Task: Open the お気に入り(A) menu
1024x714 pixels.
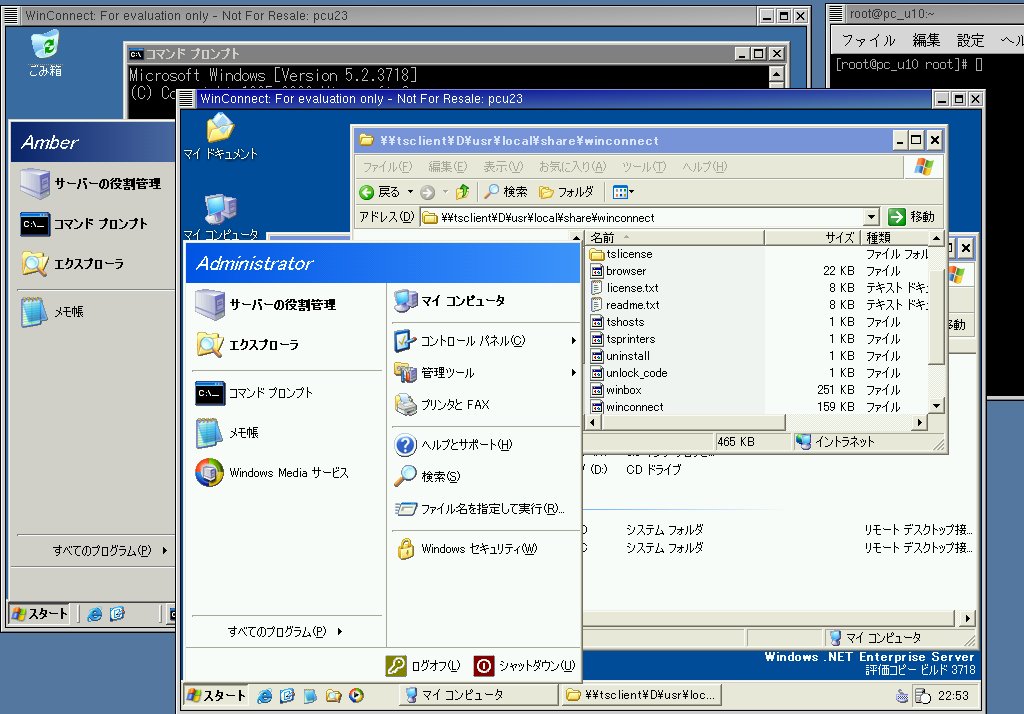Action: coord(573,167)
